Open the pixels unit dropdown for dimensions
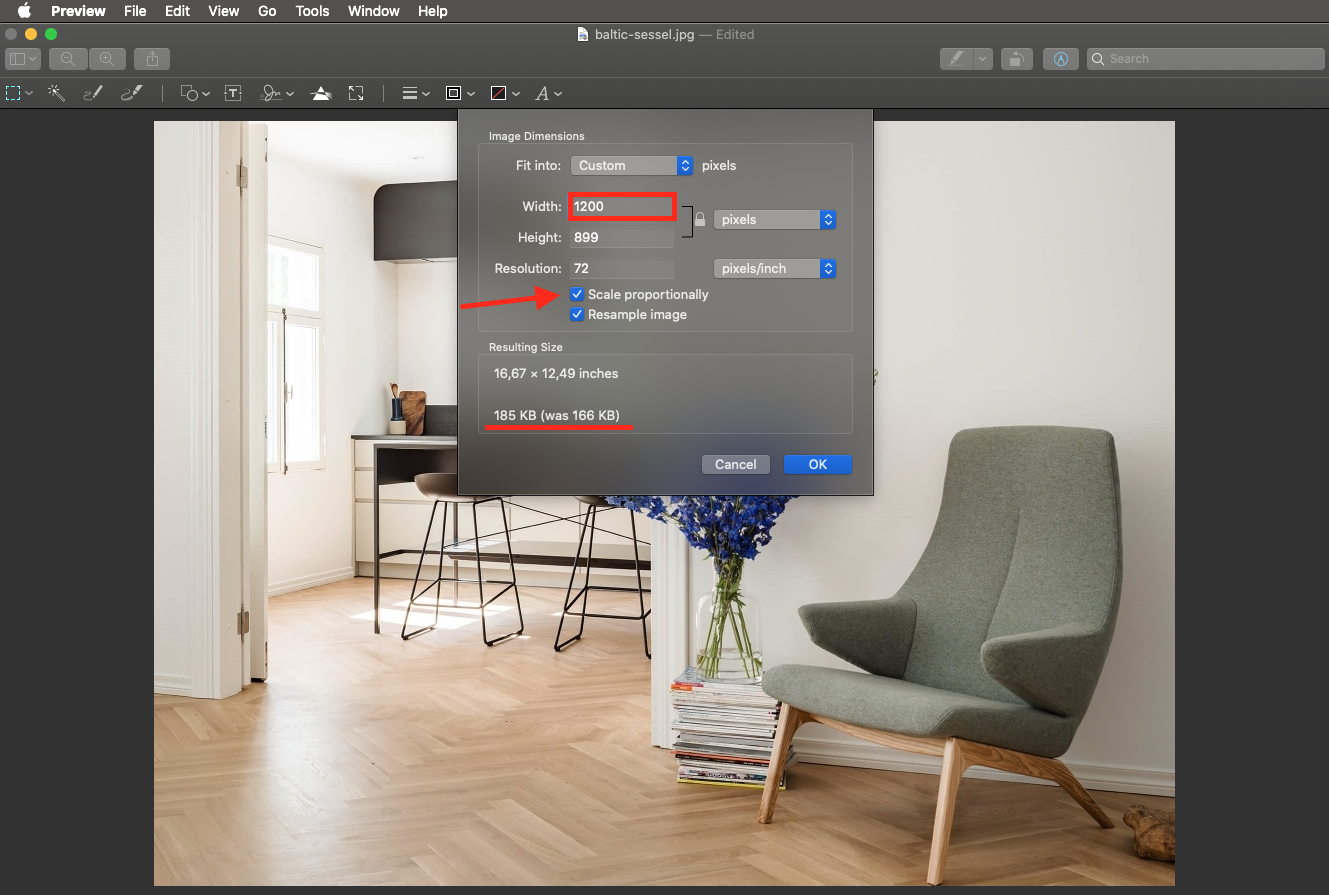The width and height of the screenshot is (1329, 895). pos(775,219)
